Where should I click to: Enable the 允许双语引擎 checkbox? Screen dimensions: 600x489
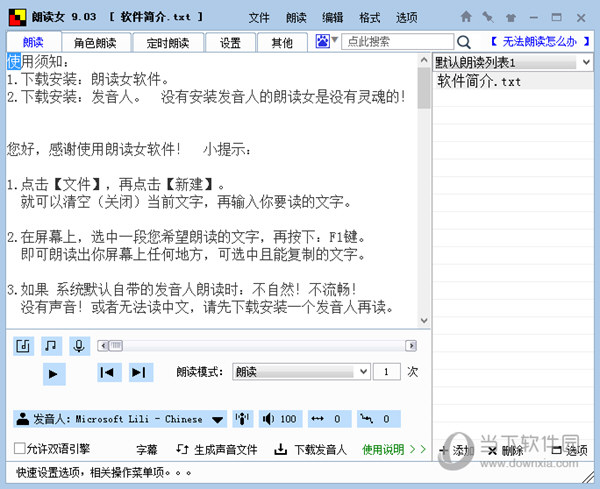coord(20,448)
